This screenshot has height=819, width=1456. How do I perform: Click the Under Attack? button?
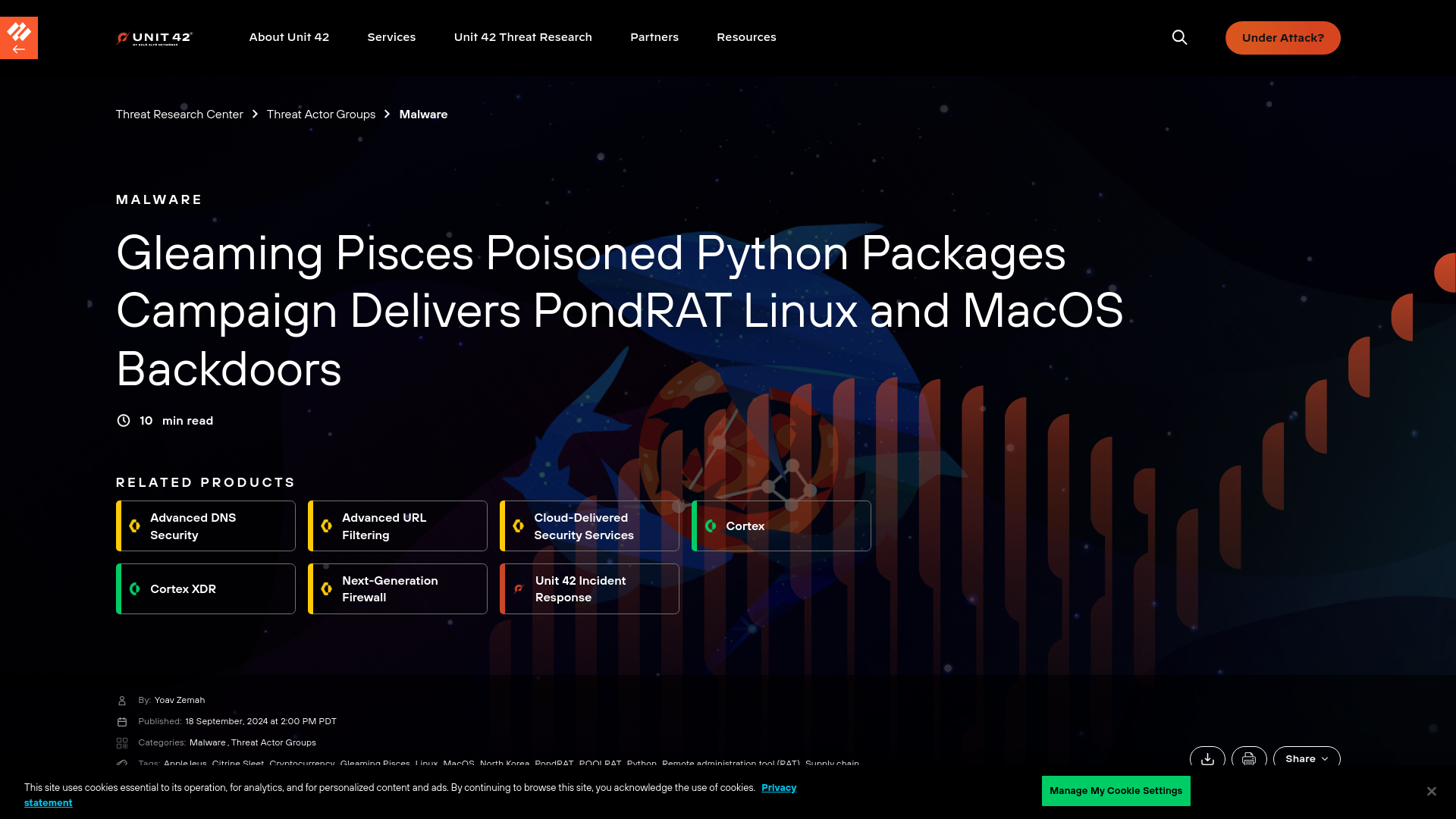[x=1283, y=37]
